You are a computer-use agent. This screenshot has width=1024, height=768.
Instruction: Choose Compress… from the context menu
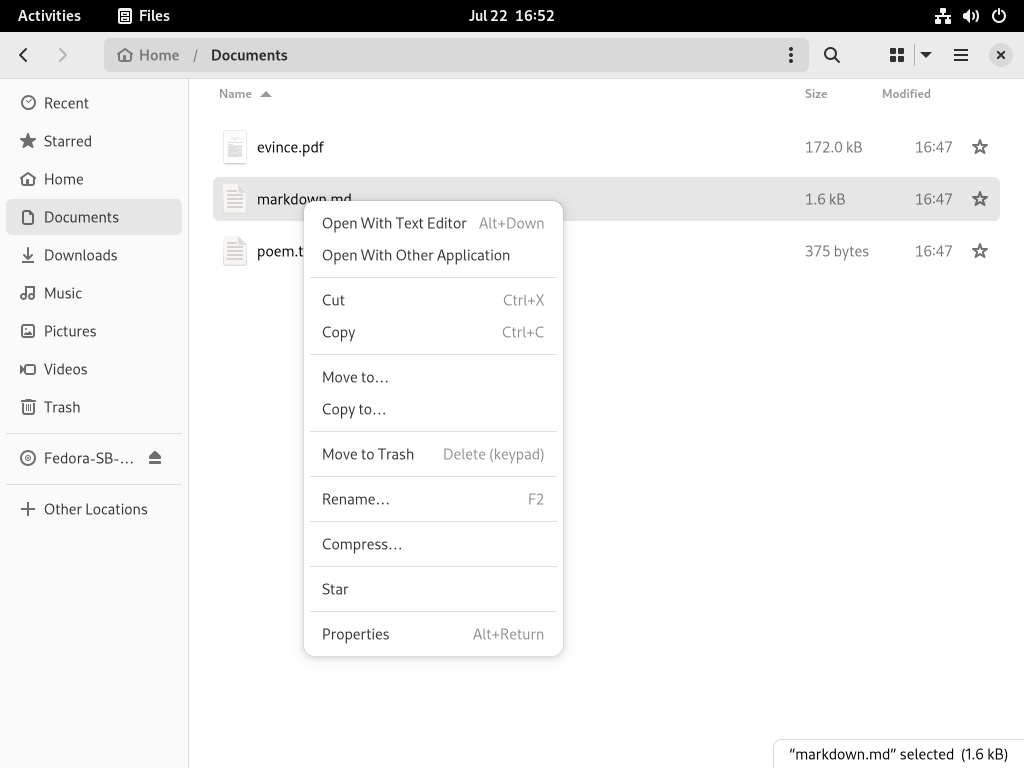[x=433, y=545]
